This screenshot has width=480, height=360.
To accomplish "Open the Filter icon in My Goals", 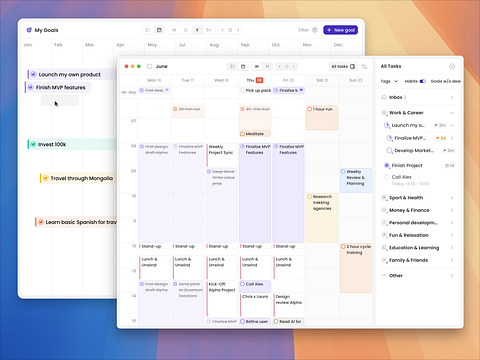I will 315,30.
